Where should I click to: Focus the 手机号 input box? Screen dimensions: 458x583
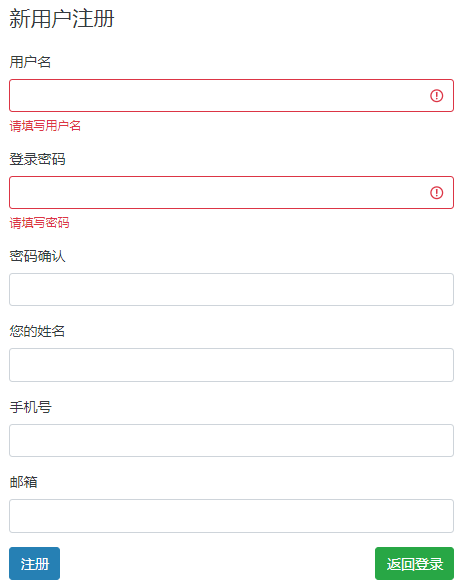point(231,441)
